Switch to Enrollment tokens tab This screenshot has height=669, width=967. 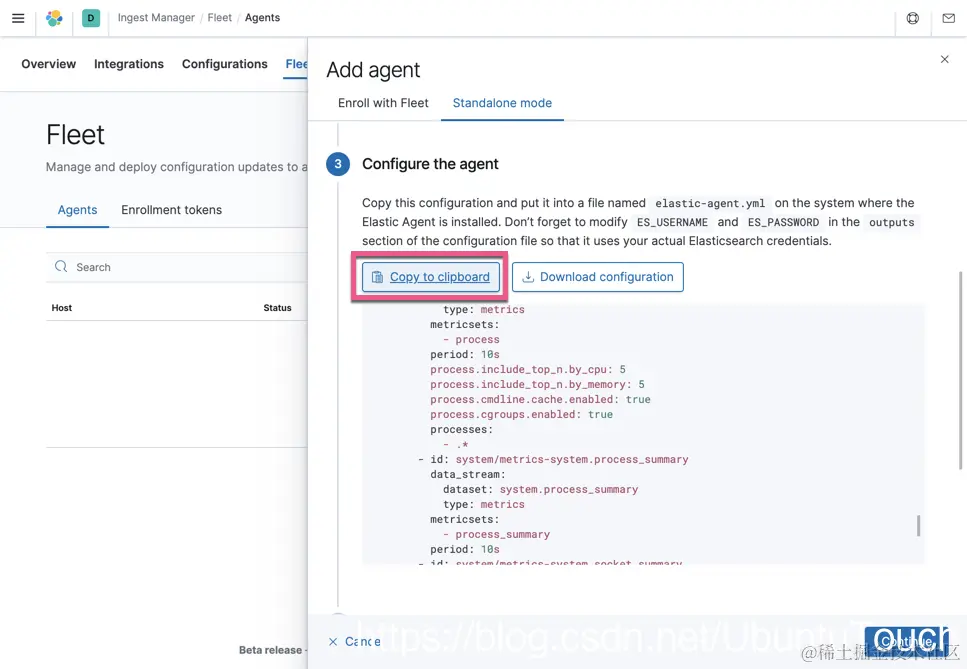171,210
